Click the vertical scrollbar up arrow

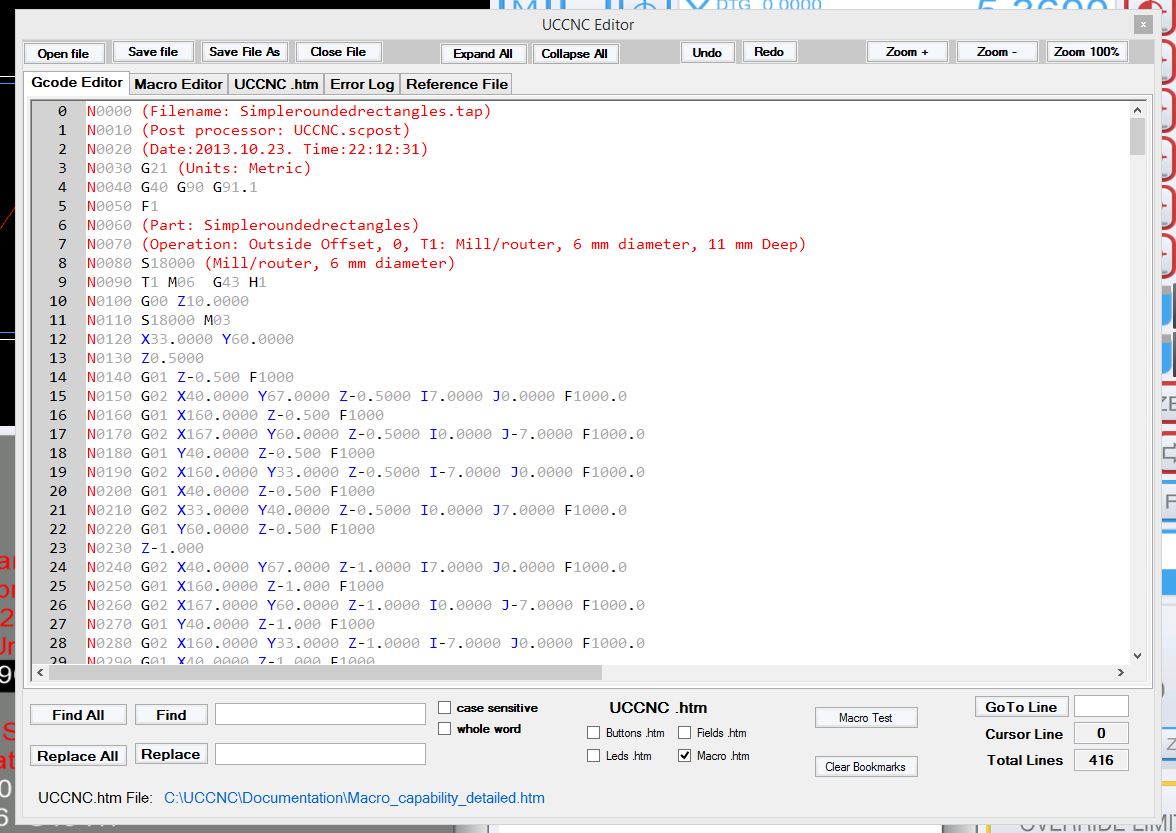click(1137, 110)
